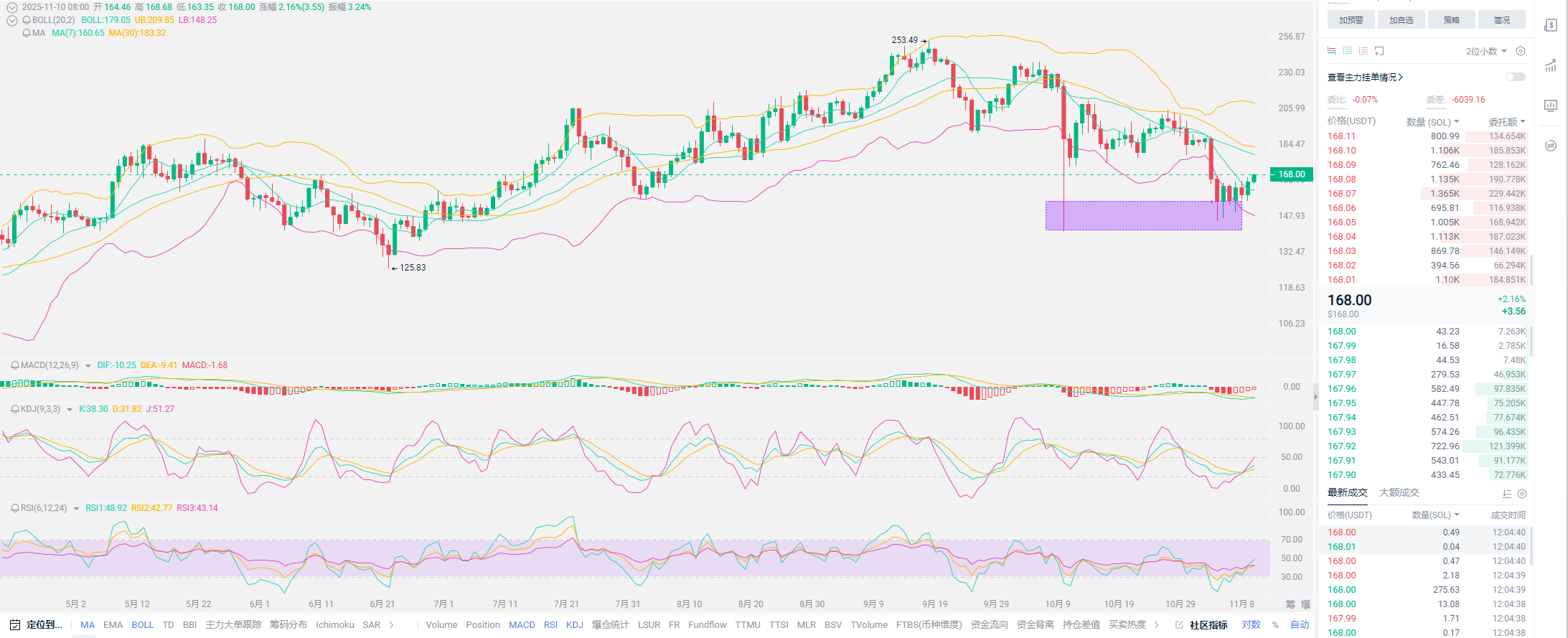Image resolution: width=1568 pixels, height=638 pixels.
Task: Toggle 对数 logarithmic scale option
Action: point(1251,625)
